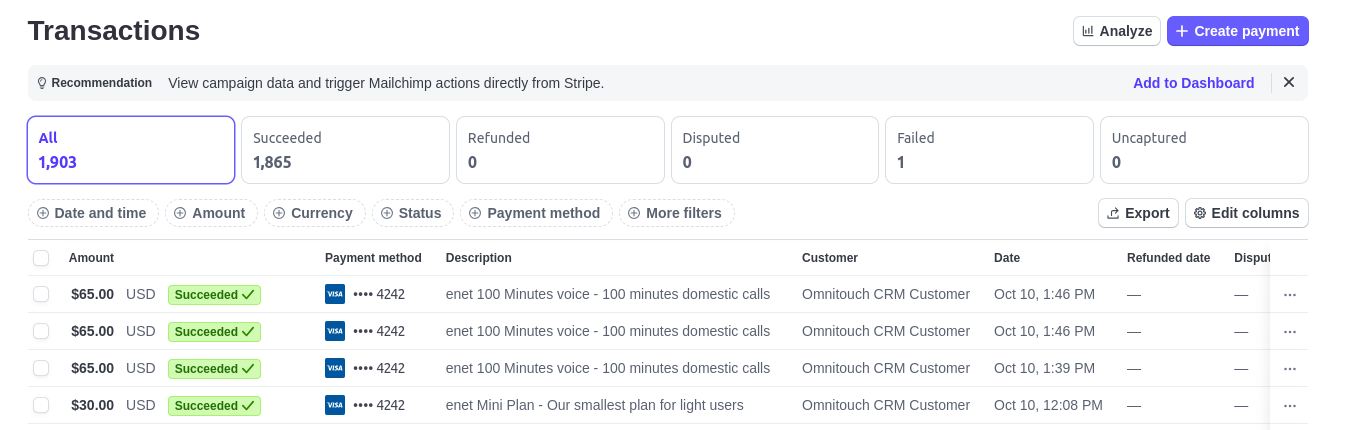This screenshot has width=1352, height=430.
Task: Open the Analyze chart view
Action: (x=1116, y=31)
